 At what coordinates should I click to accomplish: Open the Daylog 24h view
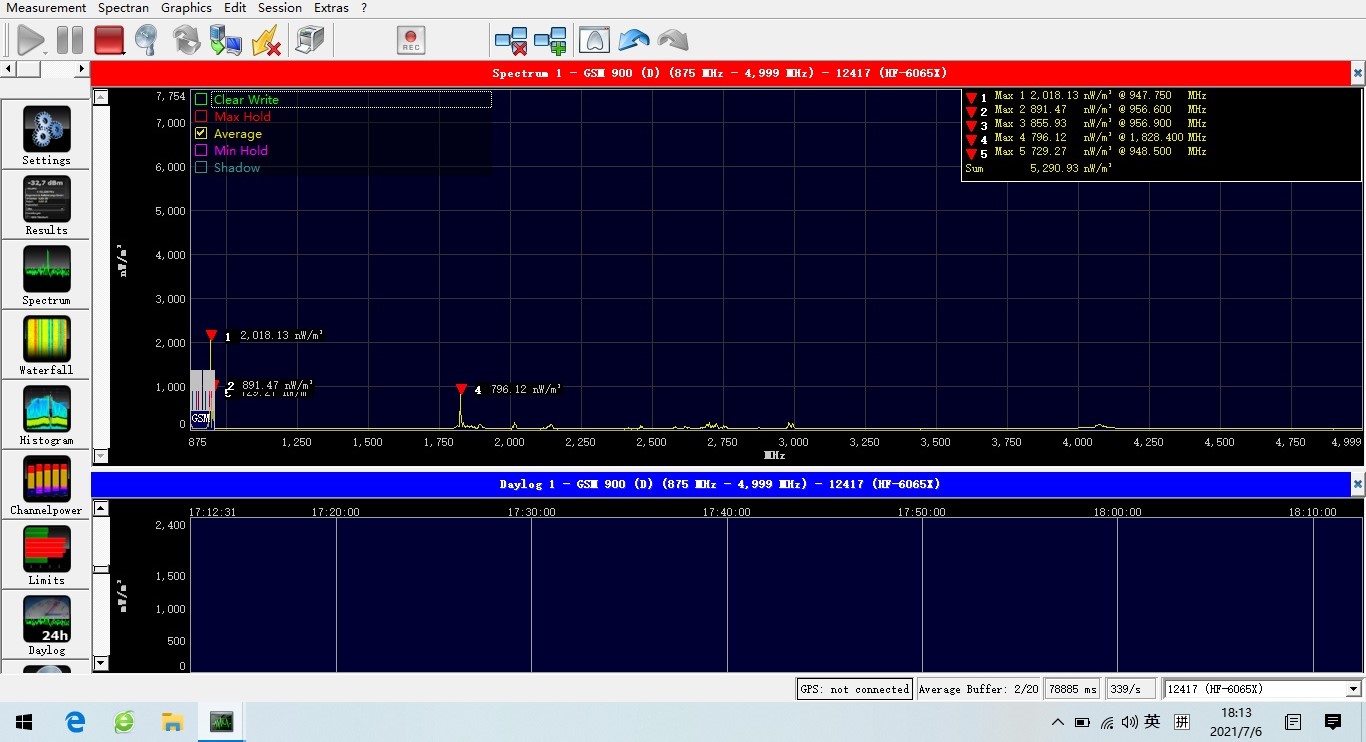click(x=46, y=620)
